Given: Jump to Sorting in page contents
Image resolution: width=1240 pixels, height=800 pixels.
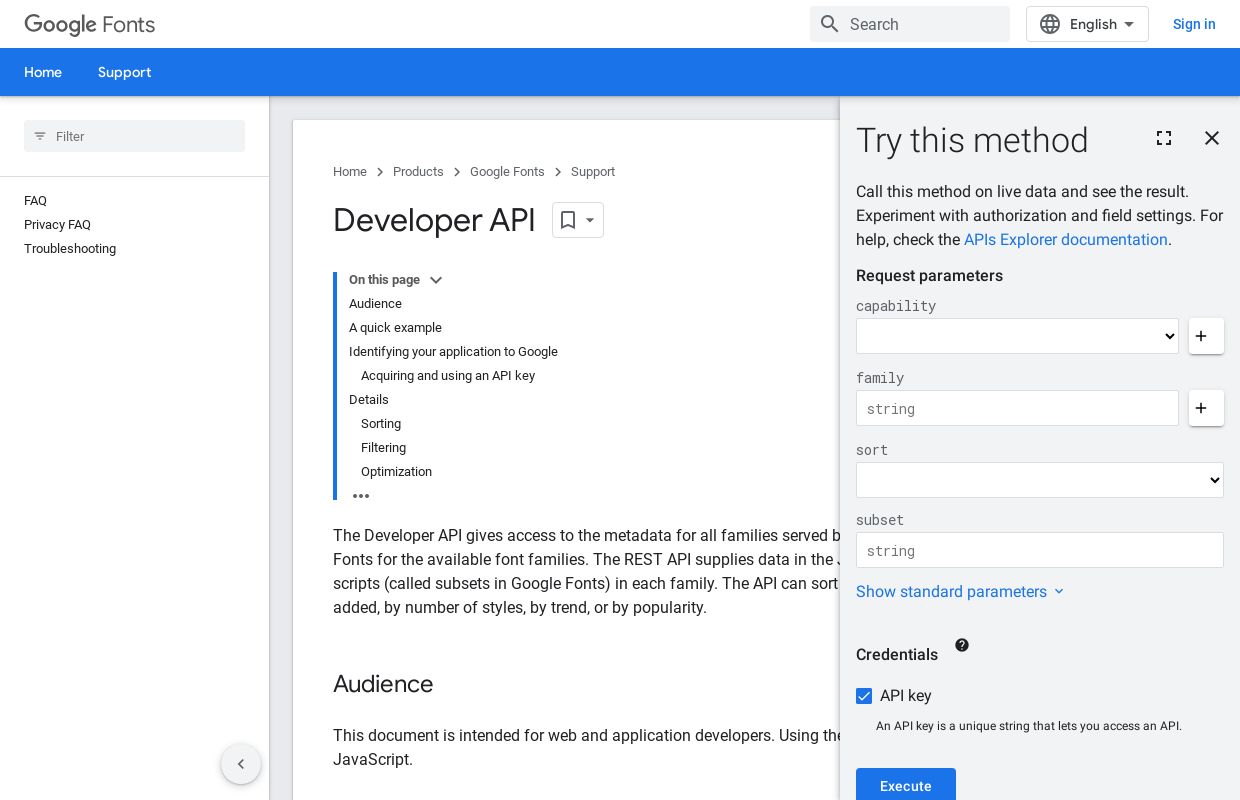Looking at the screenshot, I should [381, 424].
